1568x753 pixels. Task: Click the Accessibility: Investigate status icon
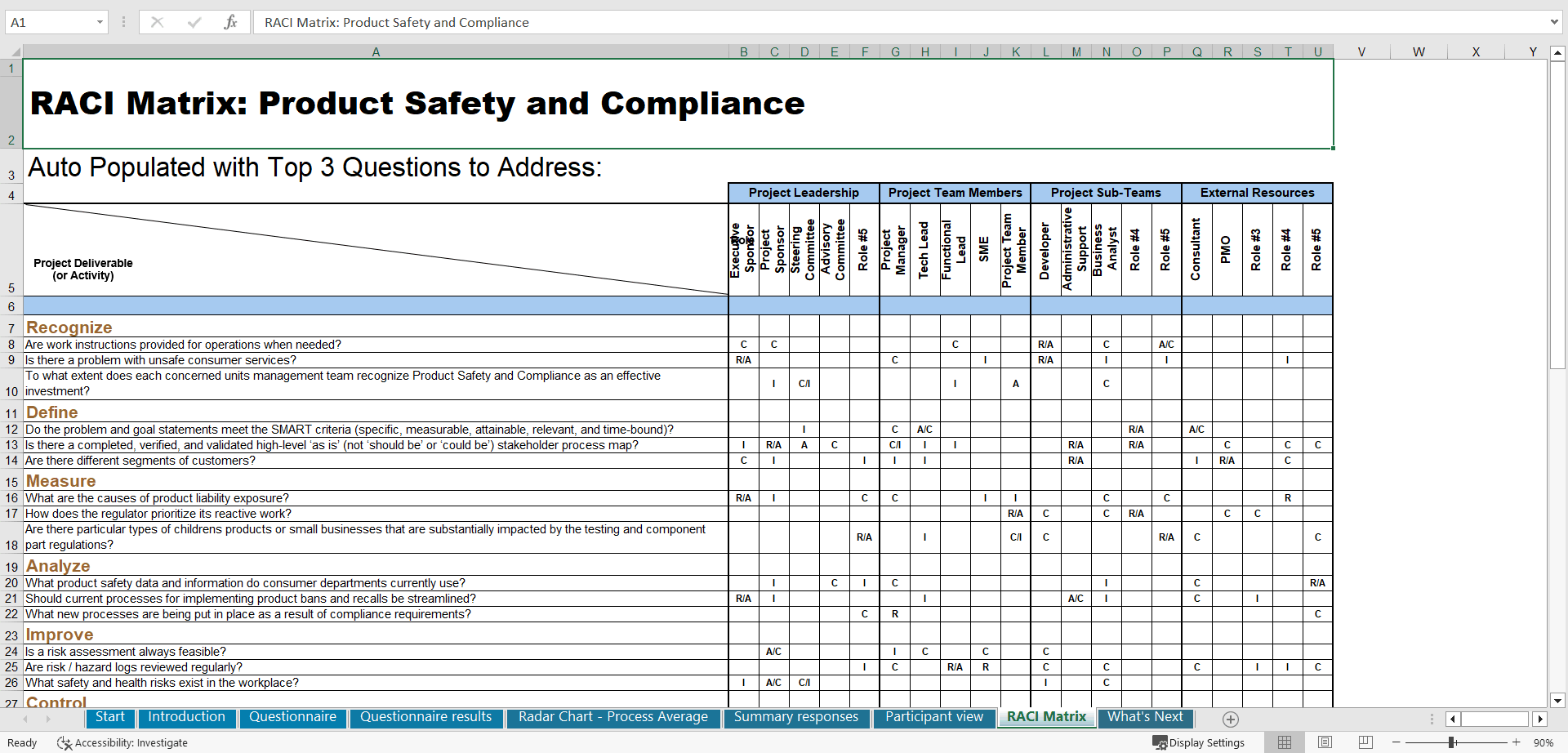(x=64, y=742)
